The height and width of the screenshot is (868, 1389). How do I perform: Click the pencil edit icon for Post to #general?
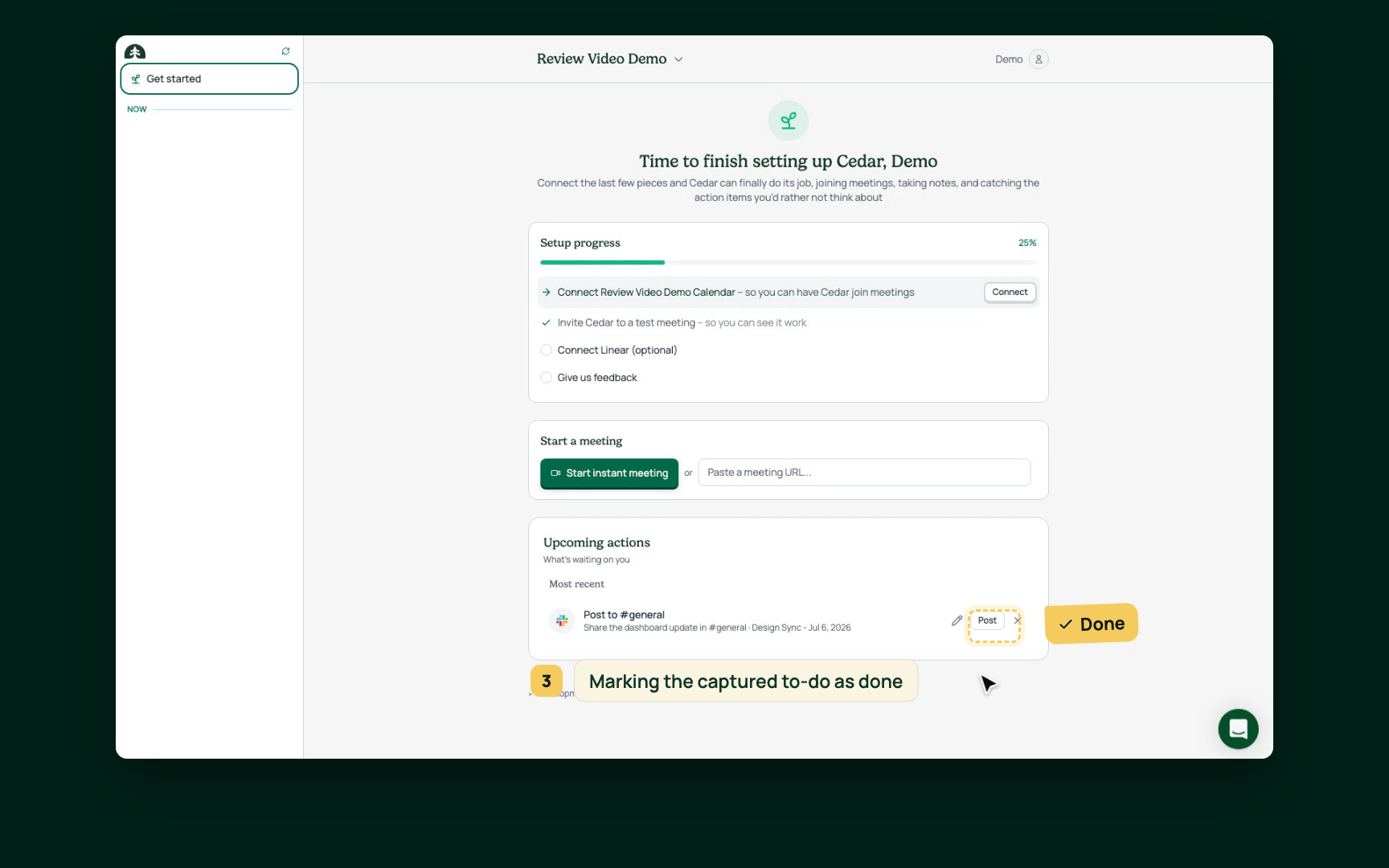tap(957, 620)
